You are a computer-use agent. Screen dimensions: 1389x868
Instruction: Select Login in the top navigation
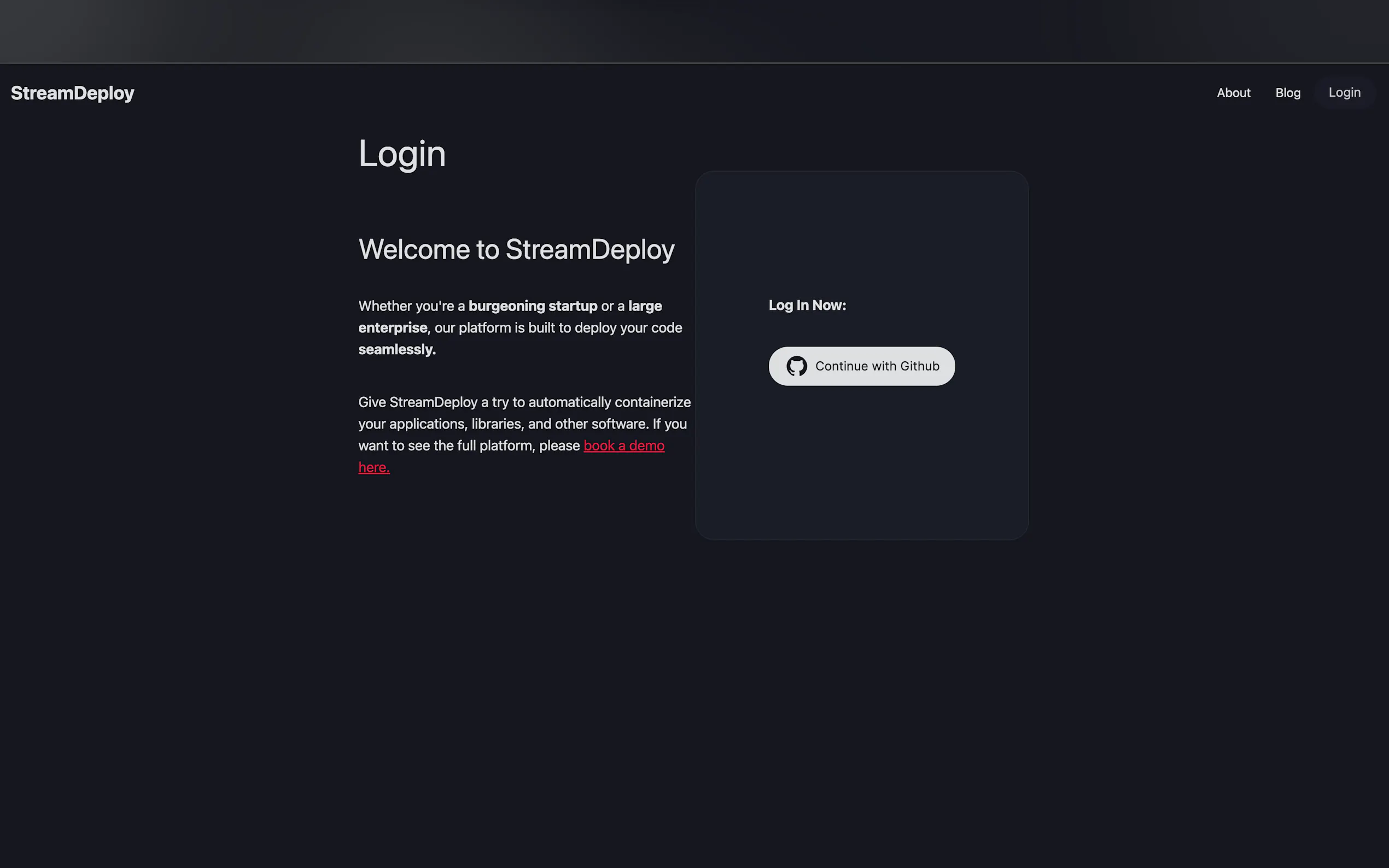point(1344,92)
